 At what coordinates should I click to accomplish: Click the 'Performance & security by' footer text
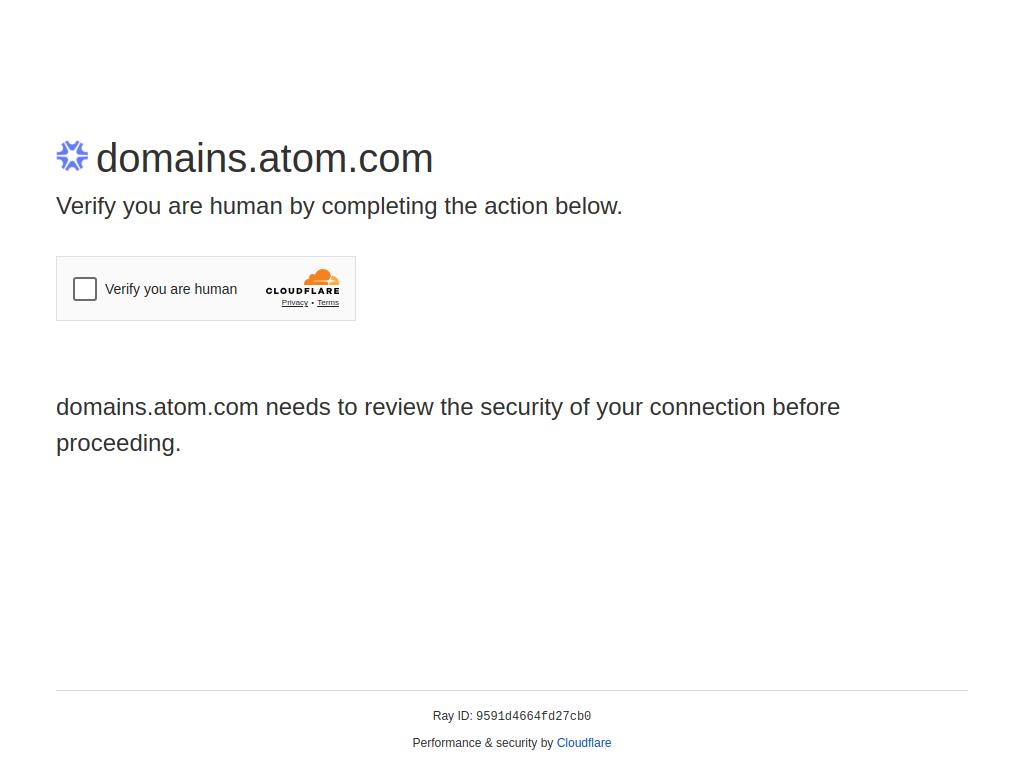point(483,743)
